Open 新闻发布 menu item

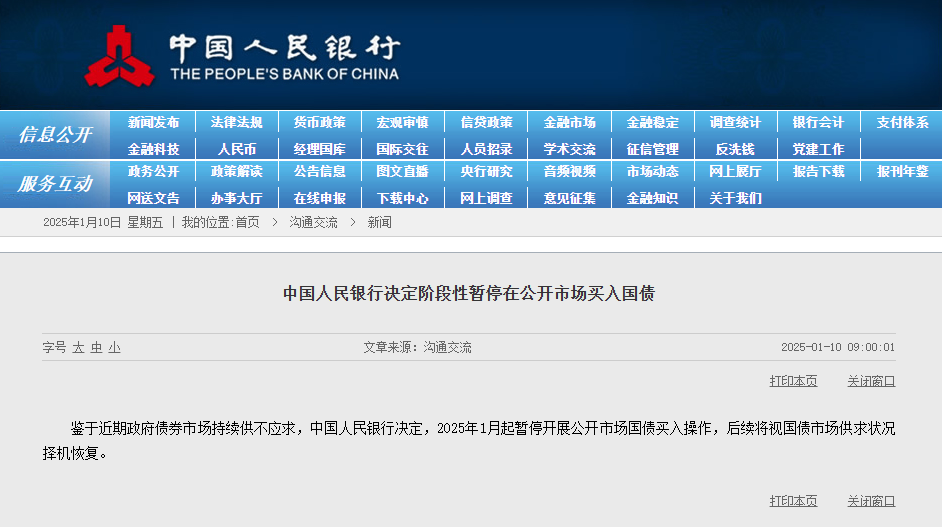point(153,123)
